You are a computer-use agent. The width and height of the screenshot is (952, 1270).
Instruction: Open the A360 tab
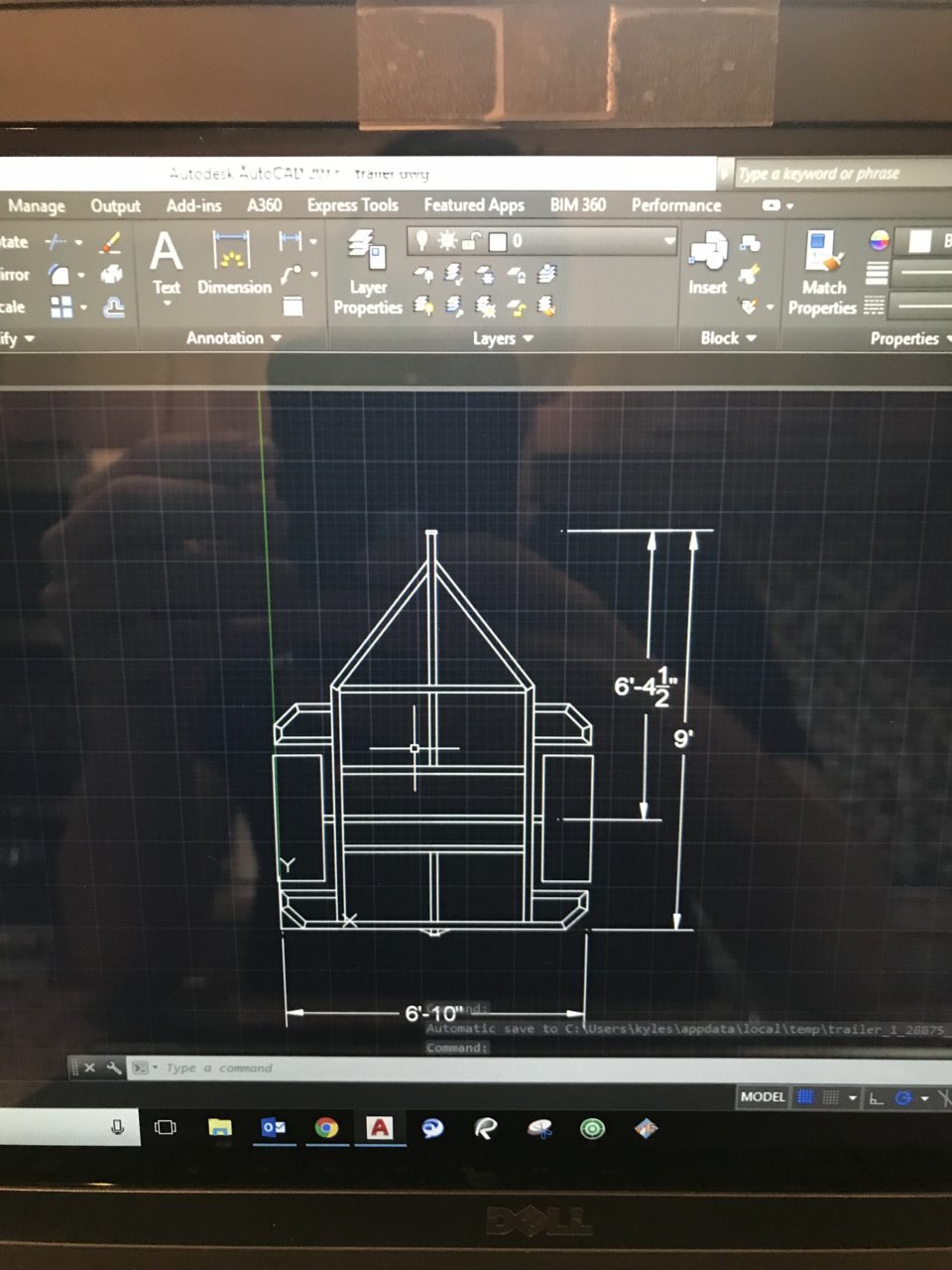(x=264, y=205)
